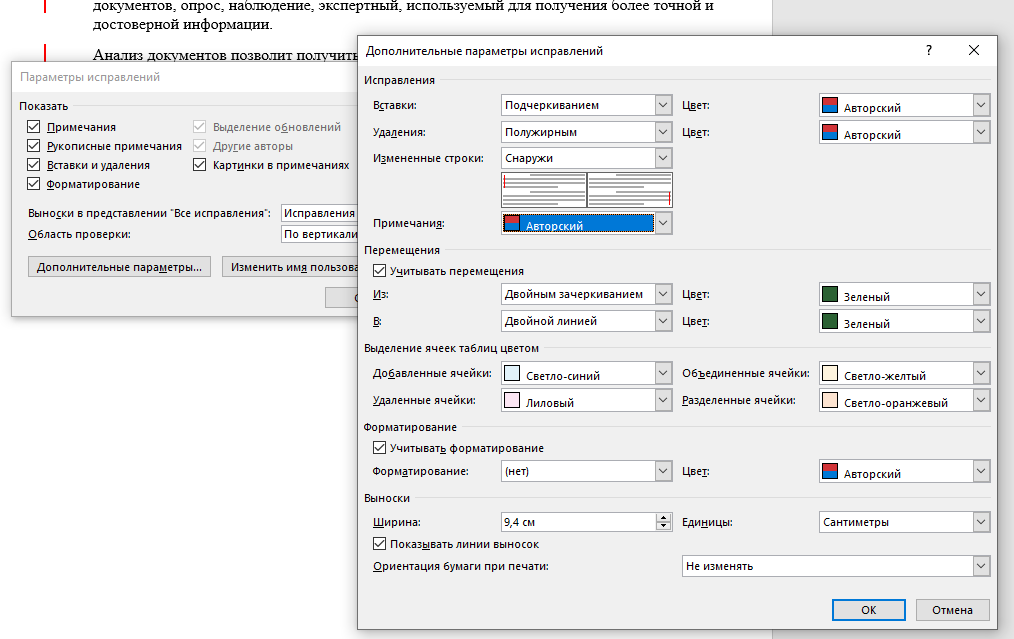Image resolution: width=1014 pixels, height=639 pixels.
Task: Toggle the Примечания checkbox
Action: 34,127
